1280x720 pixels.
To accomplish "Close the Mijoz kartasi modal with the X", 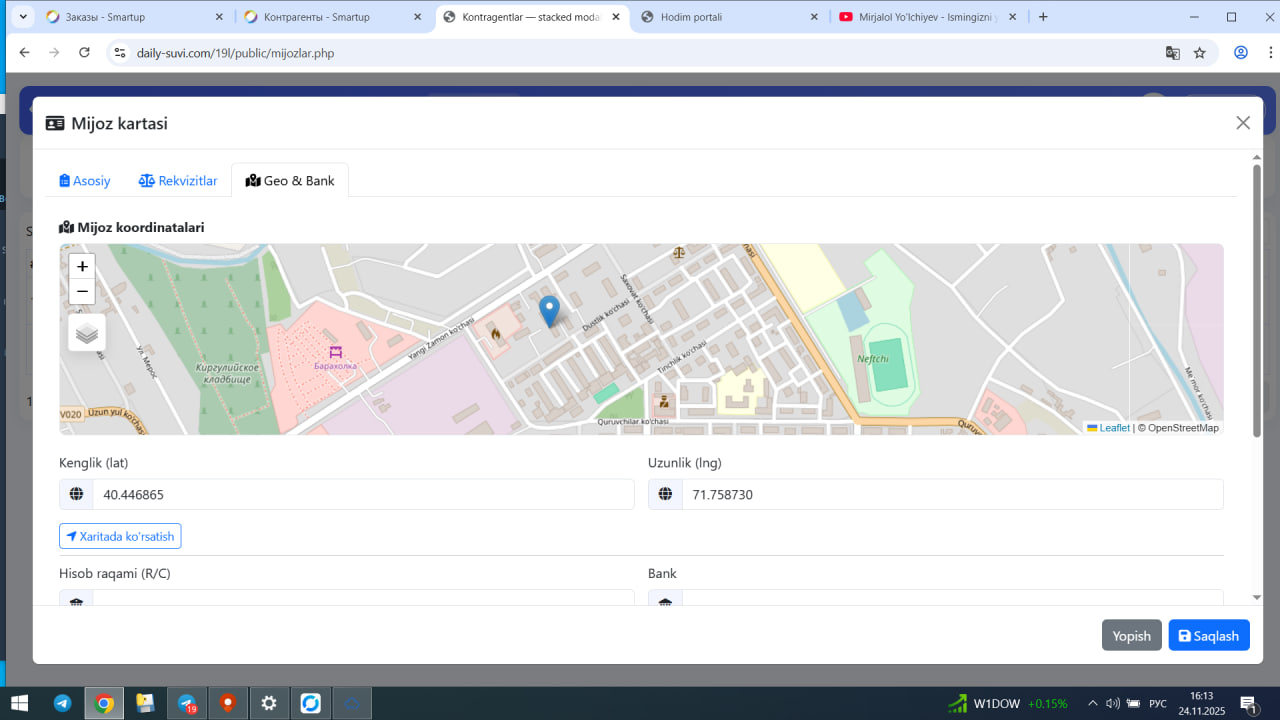I will (x=1243, y=123).
